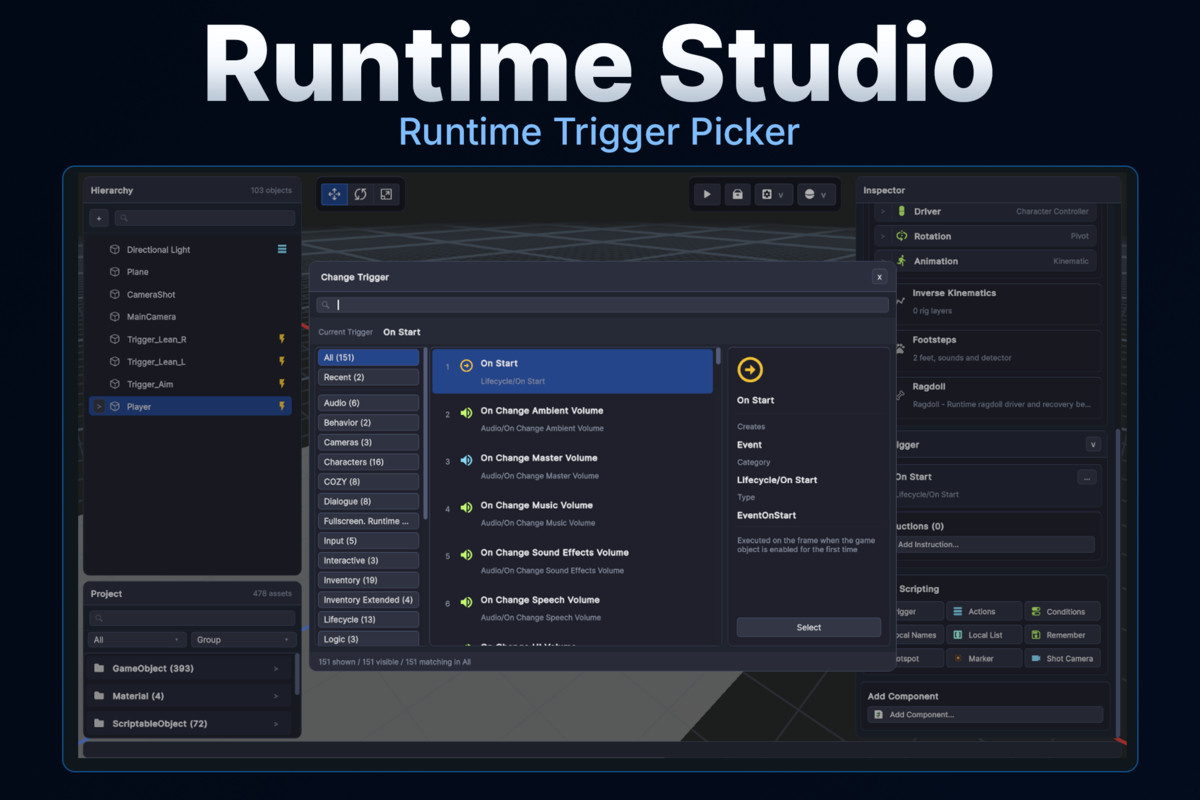Click the Select button in trigger details
Screen dimensions: 1200x800
pyautogui.click(x=809, y=627)
